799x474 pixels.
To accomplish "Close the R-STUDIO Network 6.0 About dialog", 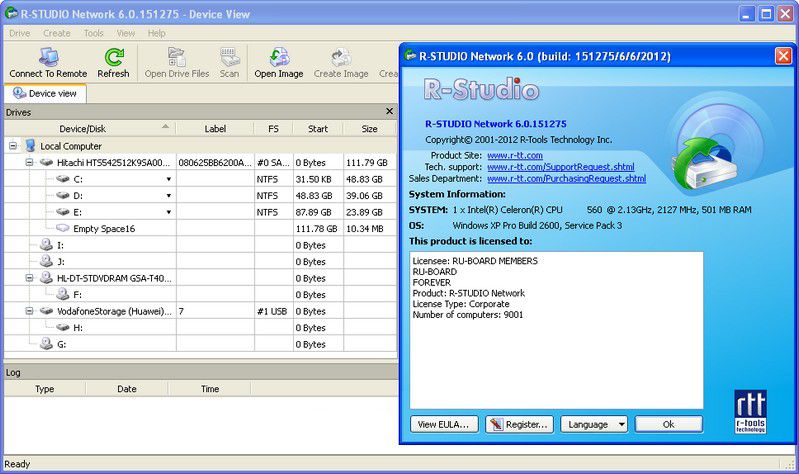I will coord(783,56).
